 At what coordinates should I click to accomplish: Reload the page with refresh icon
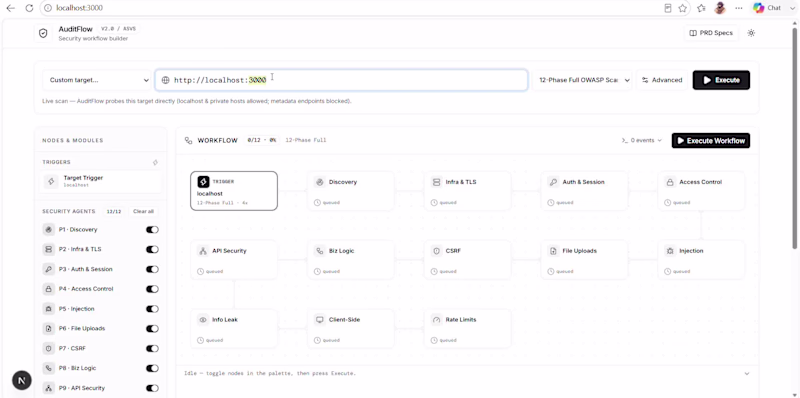[x=29, y=8]
